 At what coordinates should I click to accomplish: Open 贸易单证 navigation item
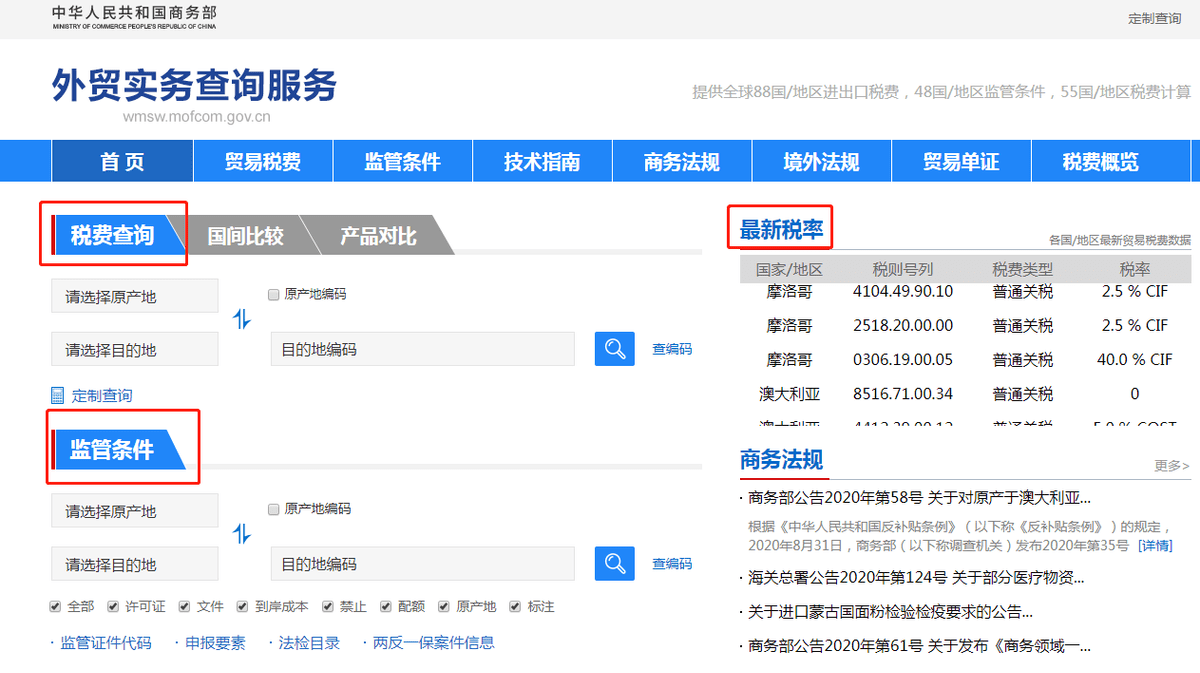coord(961,161)
